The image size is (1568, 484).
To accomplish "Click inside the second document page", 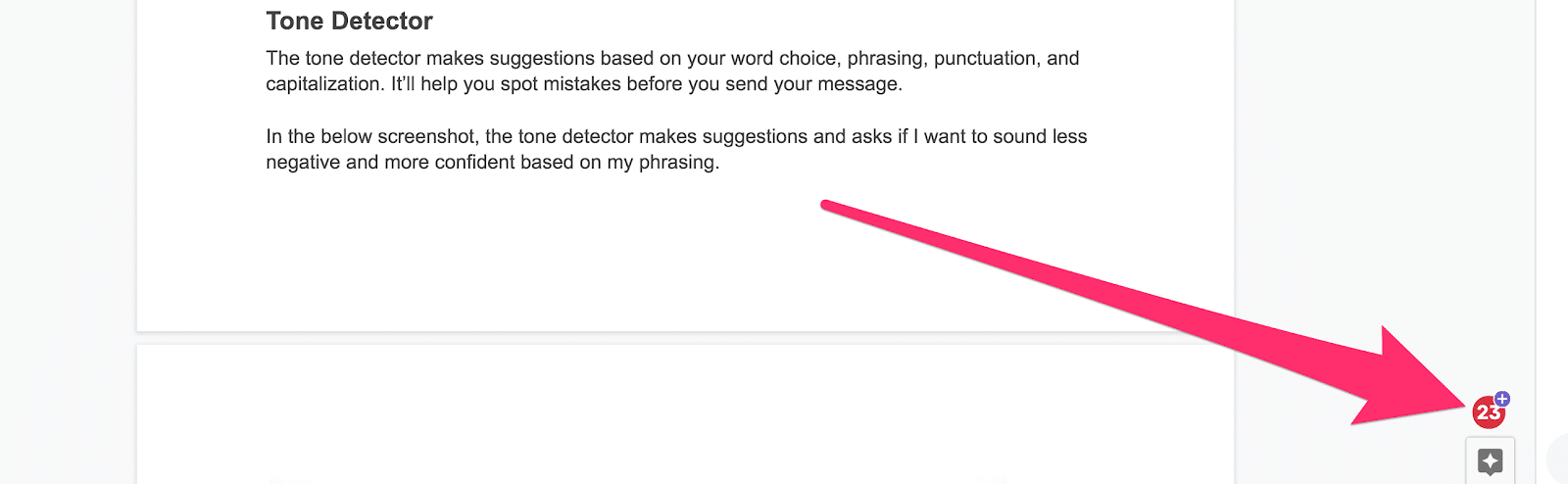I will (685, 413).
